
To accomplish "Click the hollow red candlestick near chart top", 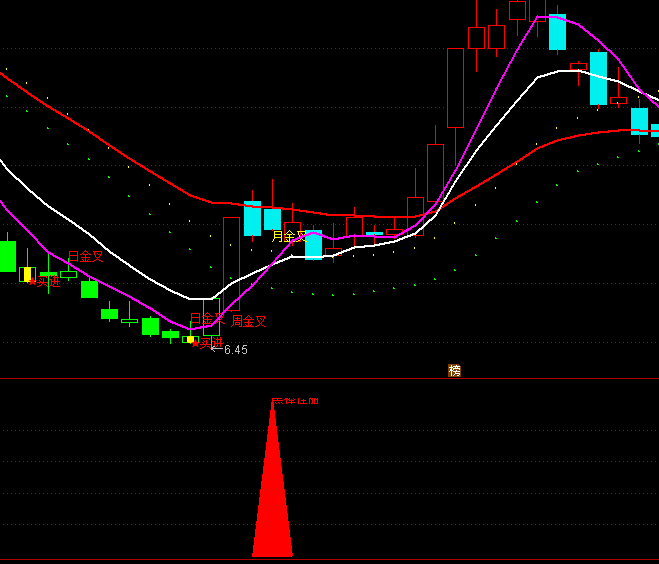I will click(x=476, y=38).
